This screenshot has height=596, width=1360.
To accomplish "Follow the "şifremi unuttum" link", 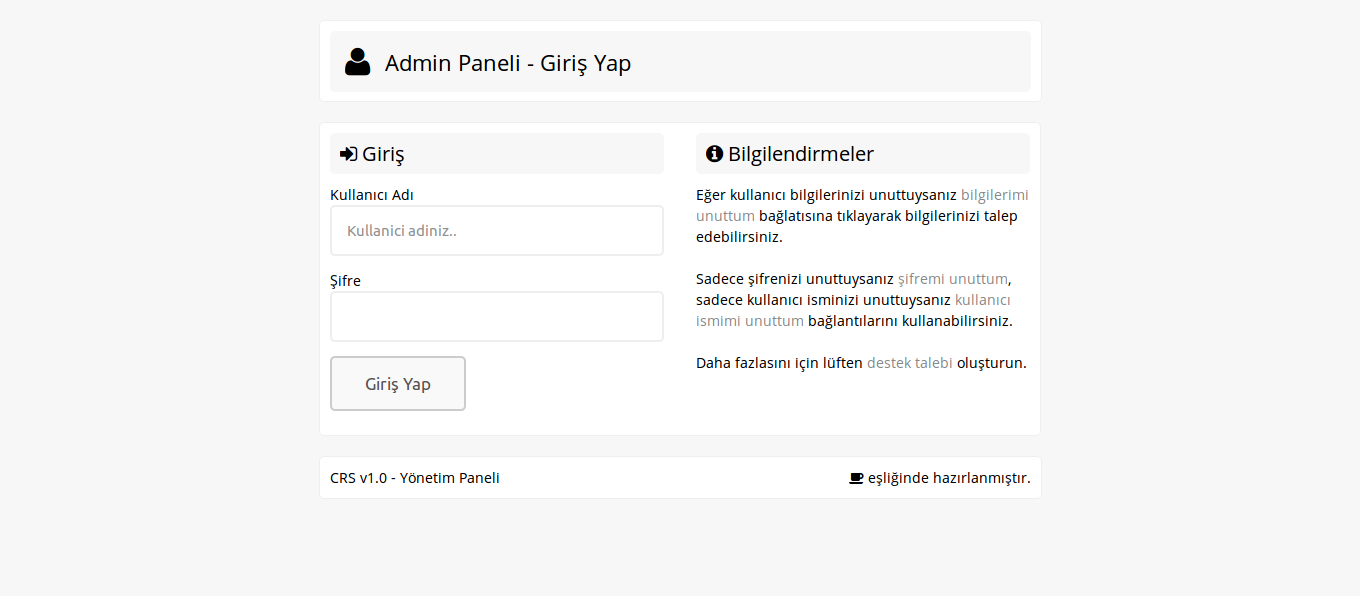I will 953,279.
